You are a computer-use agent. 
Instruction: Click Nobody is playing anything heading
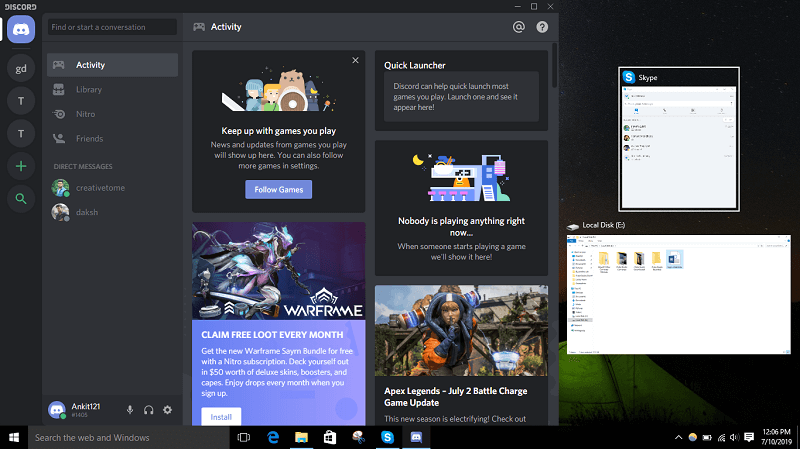tap(461, 227)
